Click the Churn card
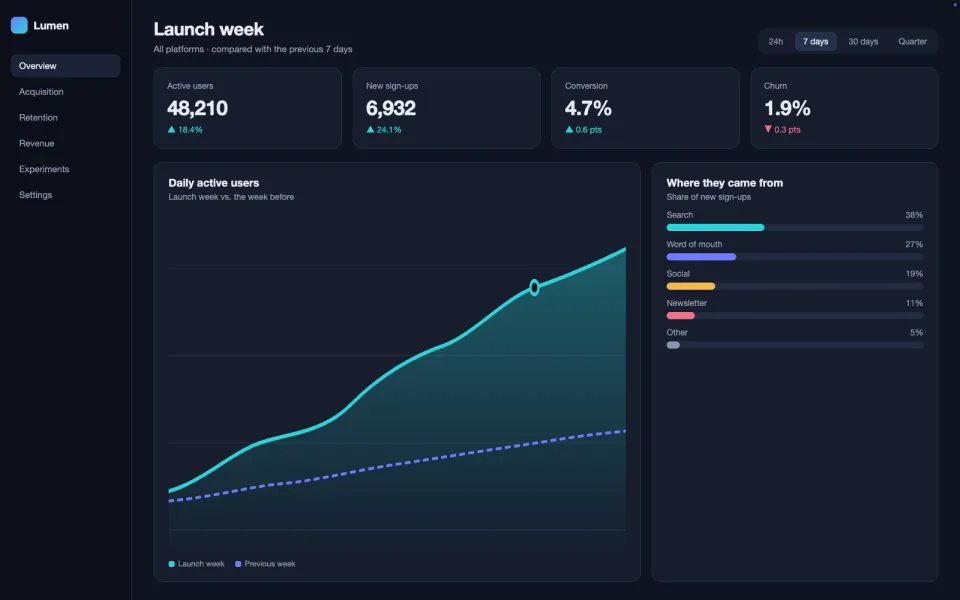Viewport: 960px width, 600px height. point(844,108)
